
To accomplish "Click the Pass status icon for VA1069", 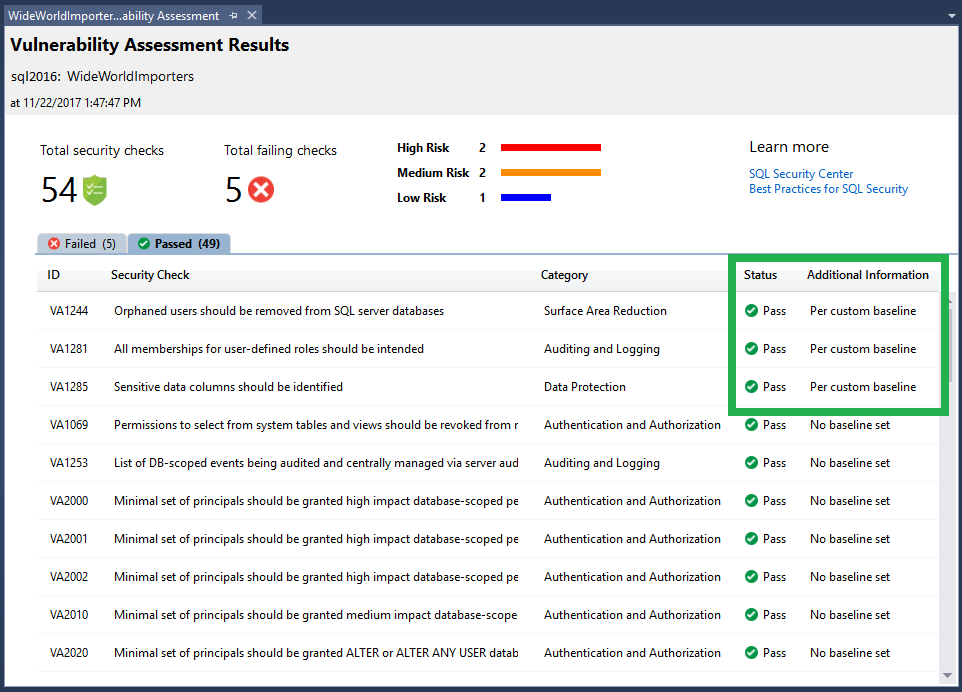I will coord(753,425).
